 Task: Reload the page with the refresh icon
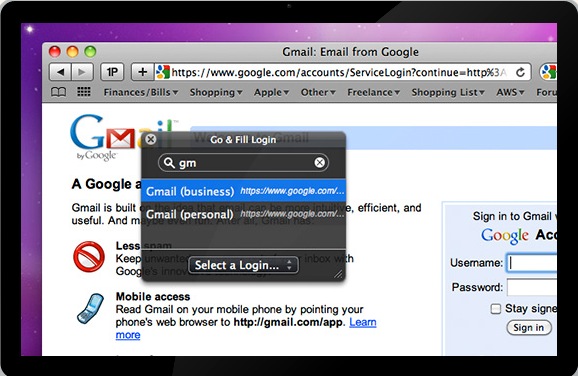coord(520,72)
